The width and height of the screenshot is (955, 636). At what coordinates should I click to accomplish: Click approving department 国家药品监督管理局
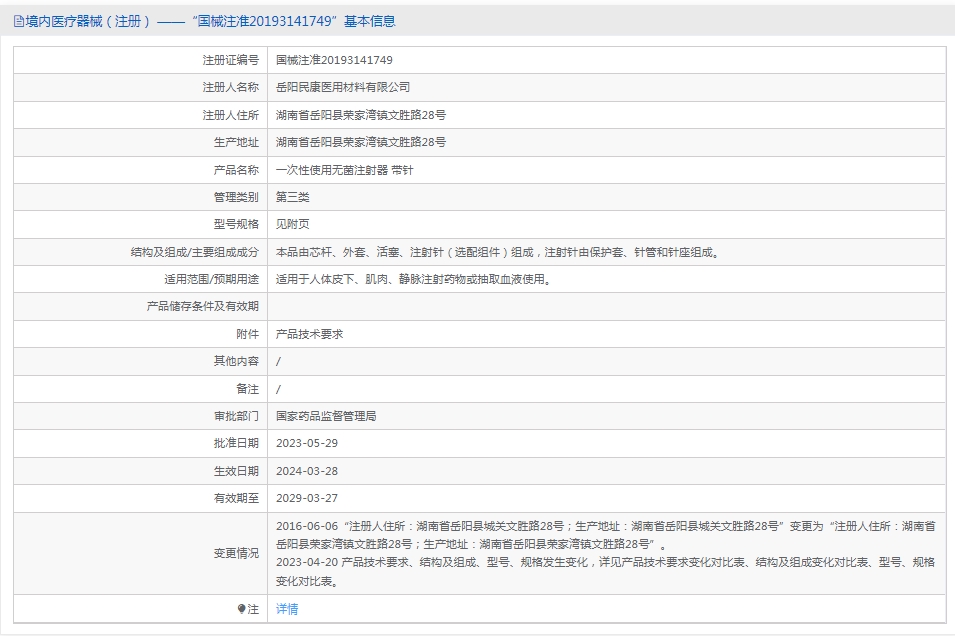coord(326,415)
